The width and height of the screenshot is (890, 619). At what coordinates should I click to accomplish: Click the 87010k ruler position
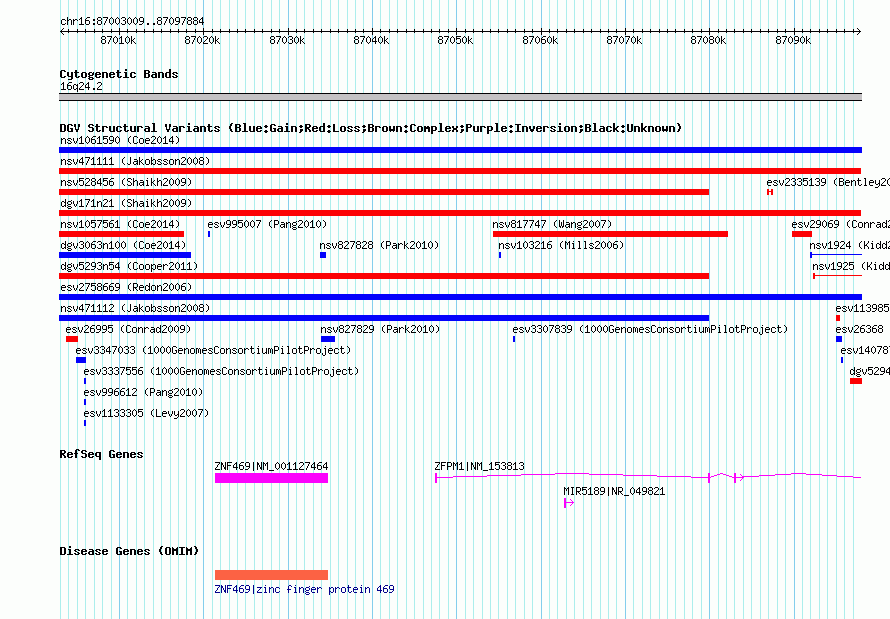coord(118,40)
